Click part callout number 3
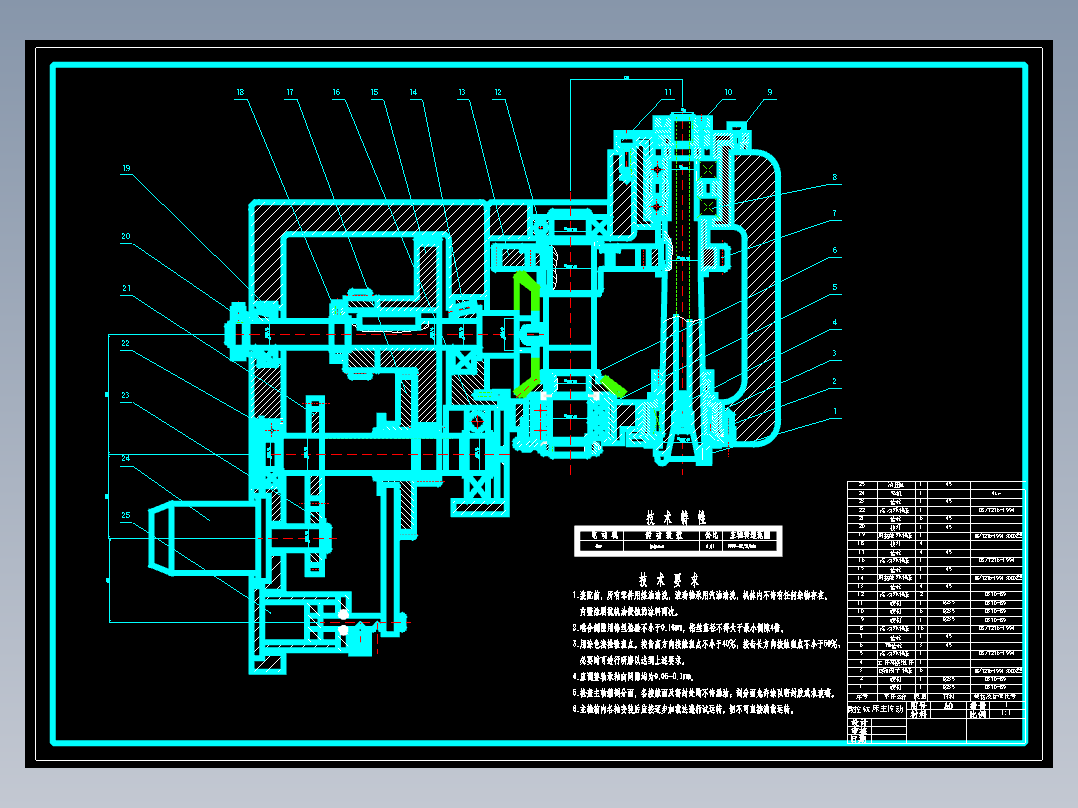 click(x=835, y=353)
